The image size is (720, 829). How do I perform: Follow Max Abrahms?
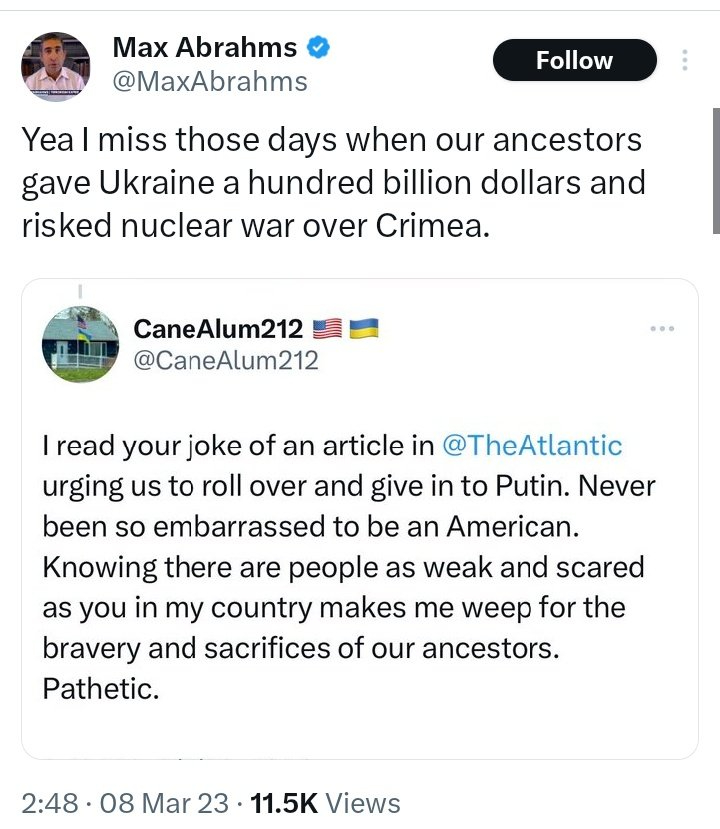574,61
